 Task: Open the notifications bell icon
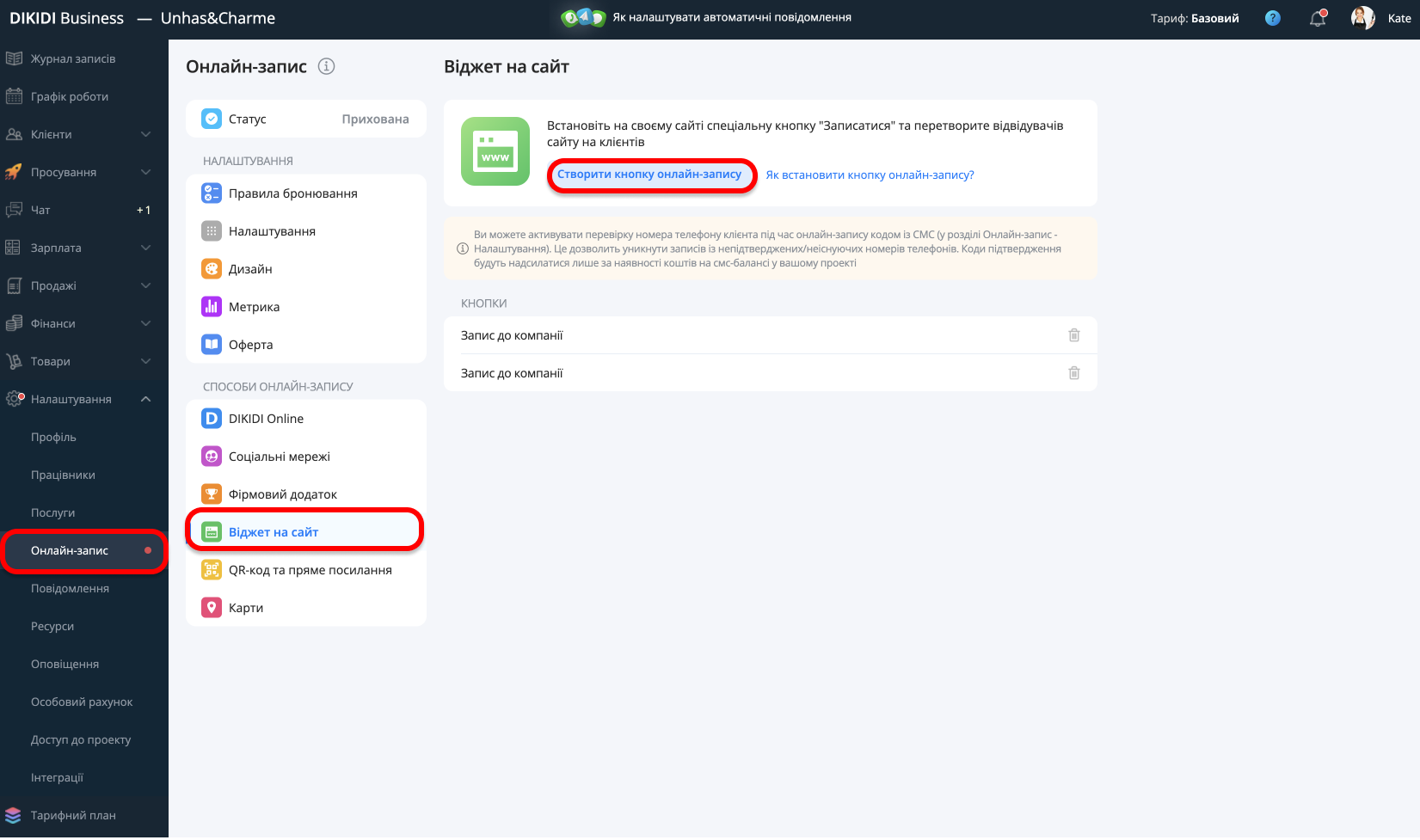coord(1318,18)
